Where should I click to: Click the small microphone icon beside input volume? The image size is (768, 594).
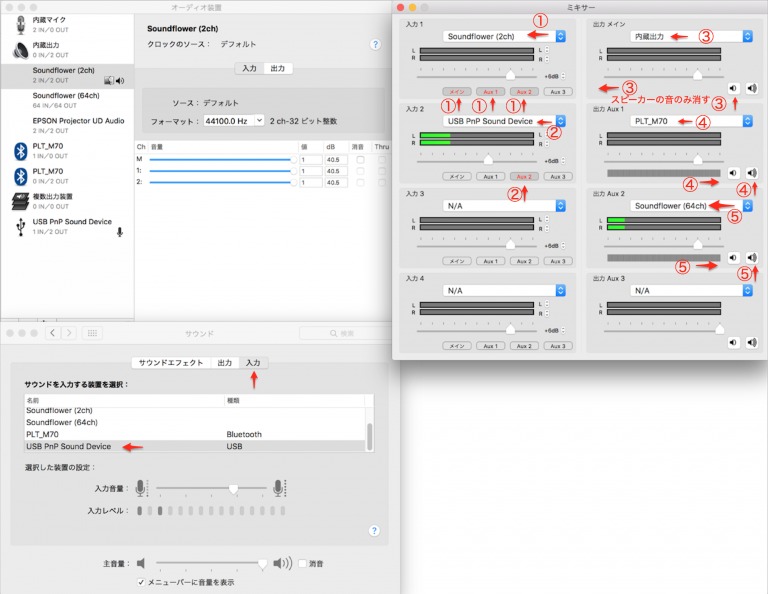(141, 488)
